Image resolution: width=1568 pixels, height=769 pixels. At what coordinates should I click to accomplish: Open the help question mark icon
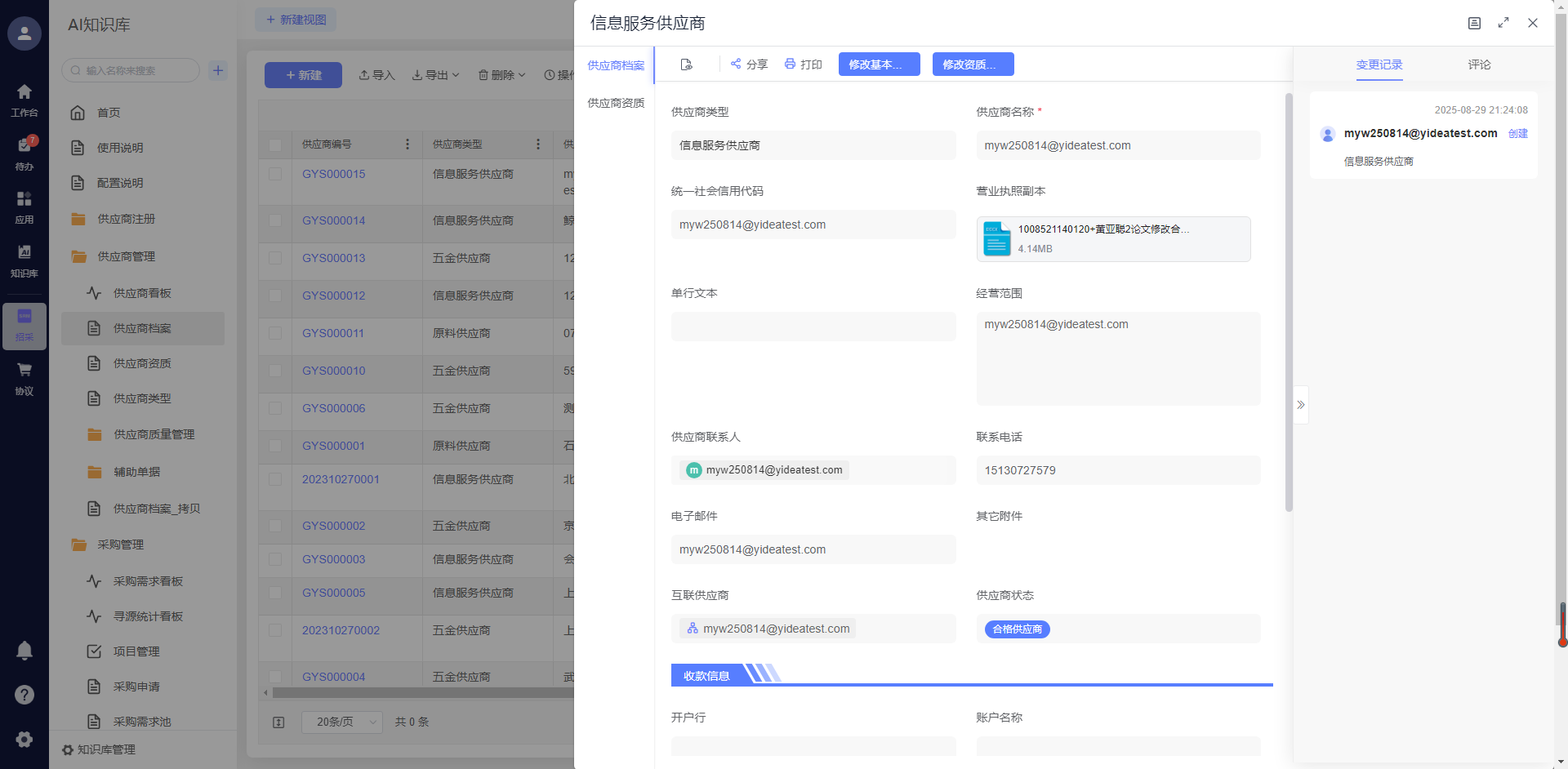pyautogui.click(x=24, y=695)
